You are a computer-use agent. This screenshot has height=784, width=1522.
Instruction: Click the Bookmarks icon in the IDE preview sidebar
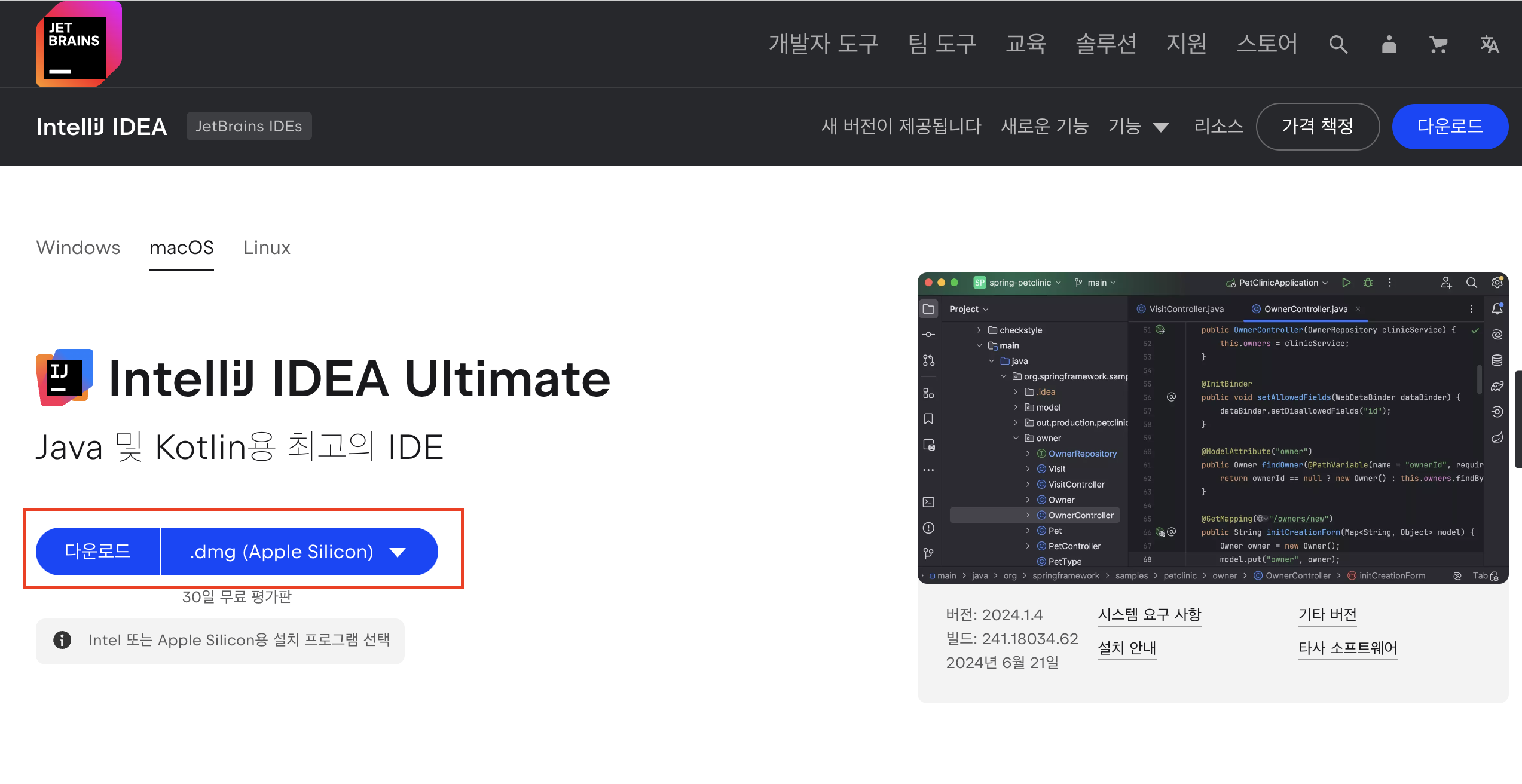click(x=928, y=419)
